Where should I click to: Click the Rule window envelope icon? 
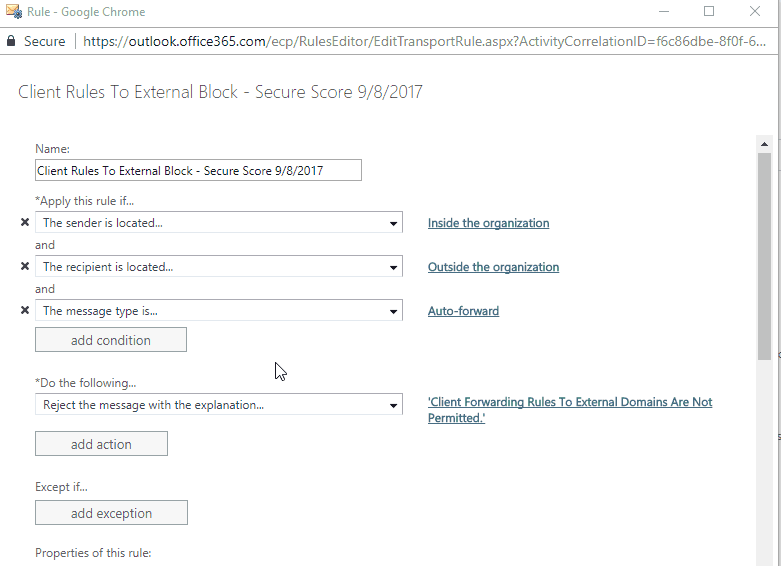(x=13, y=11)
